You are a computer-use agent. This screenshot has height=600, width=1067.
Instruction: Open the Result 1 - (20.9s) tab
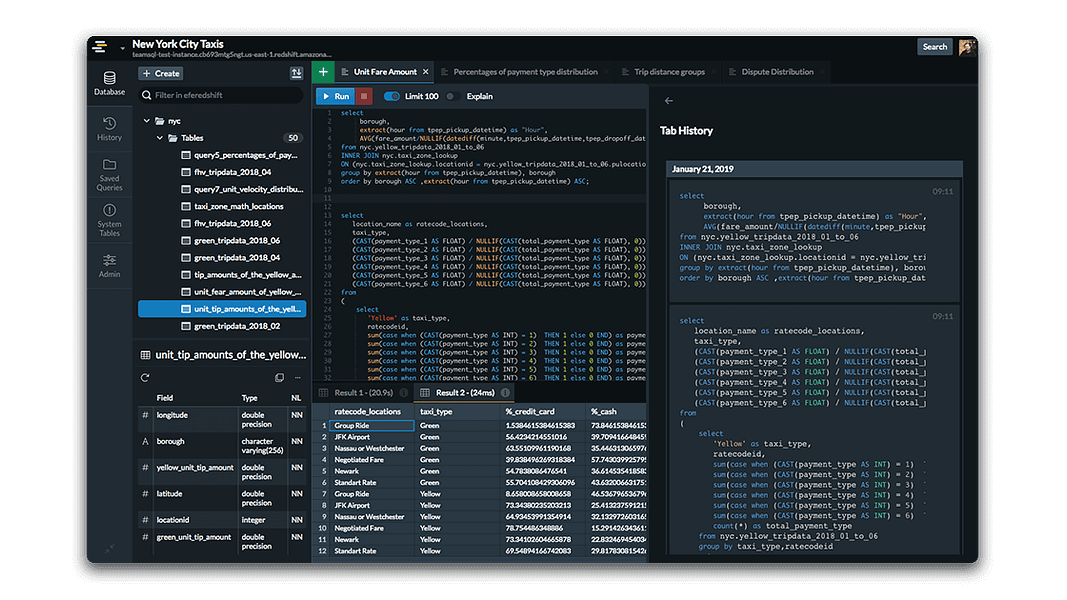point(363,393)
